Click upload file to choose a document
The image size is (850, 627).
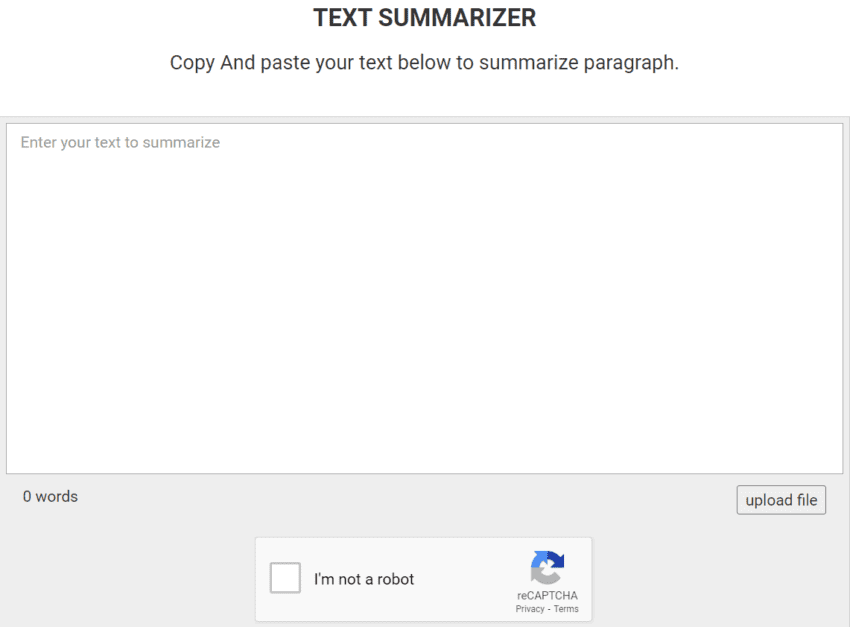[781, 499]
